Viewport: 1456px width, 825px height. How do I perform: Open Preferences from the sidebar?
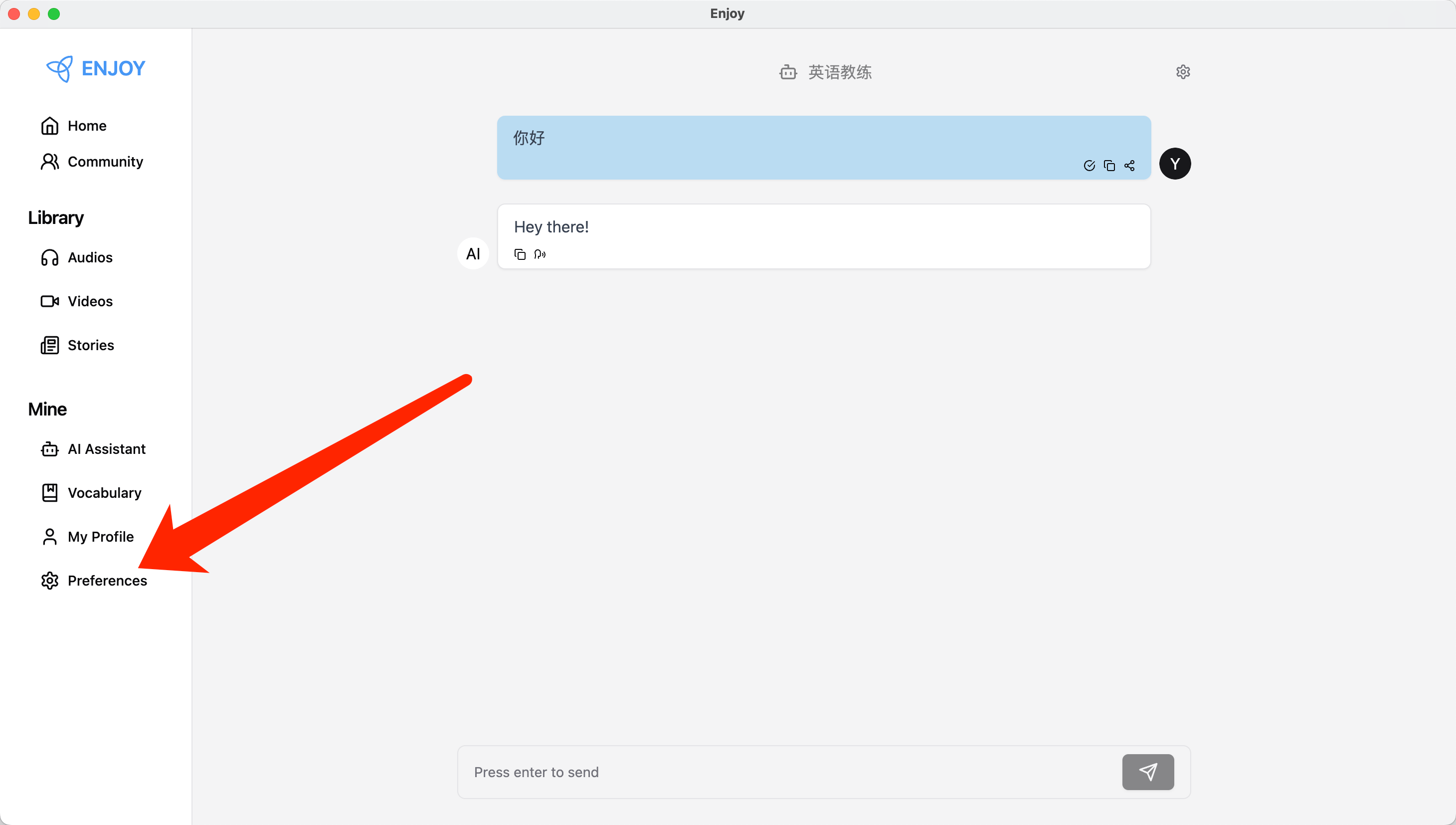(107, 581)
